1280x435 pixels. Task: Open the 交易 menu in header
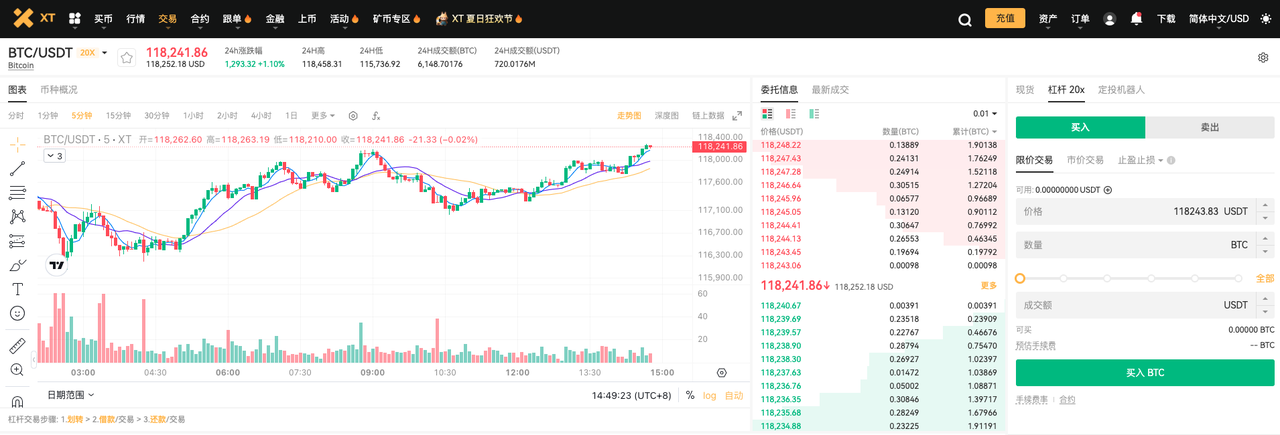167,19
